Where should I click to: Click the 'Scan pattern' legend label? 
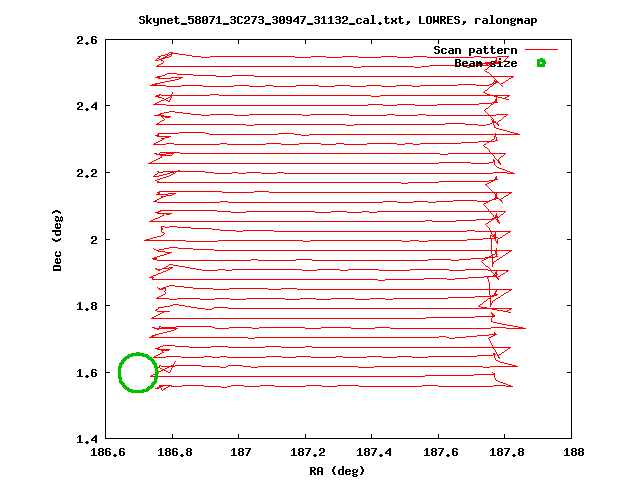475,50
